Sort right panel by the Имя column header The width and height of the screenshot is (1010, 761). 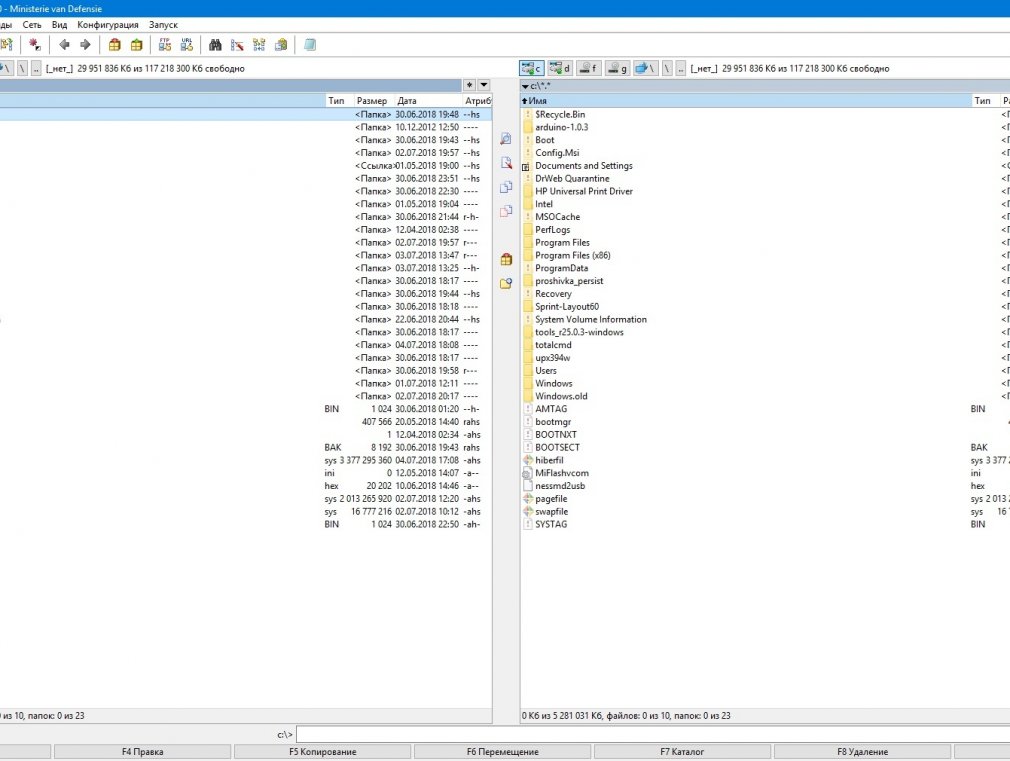[746, 101]
